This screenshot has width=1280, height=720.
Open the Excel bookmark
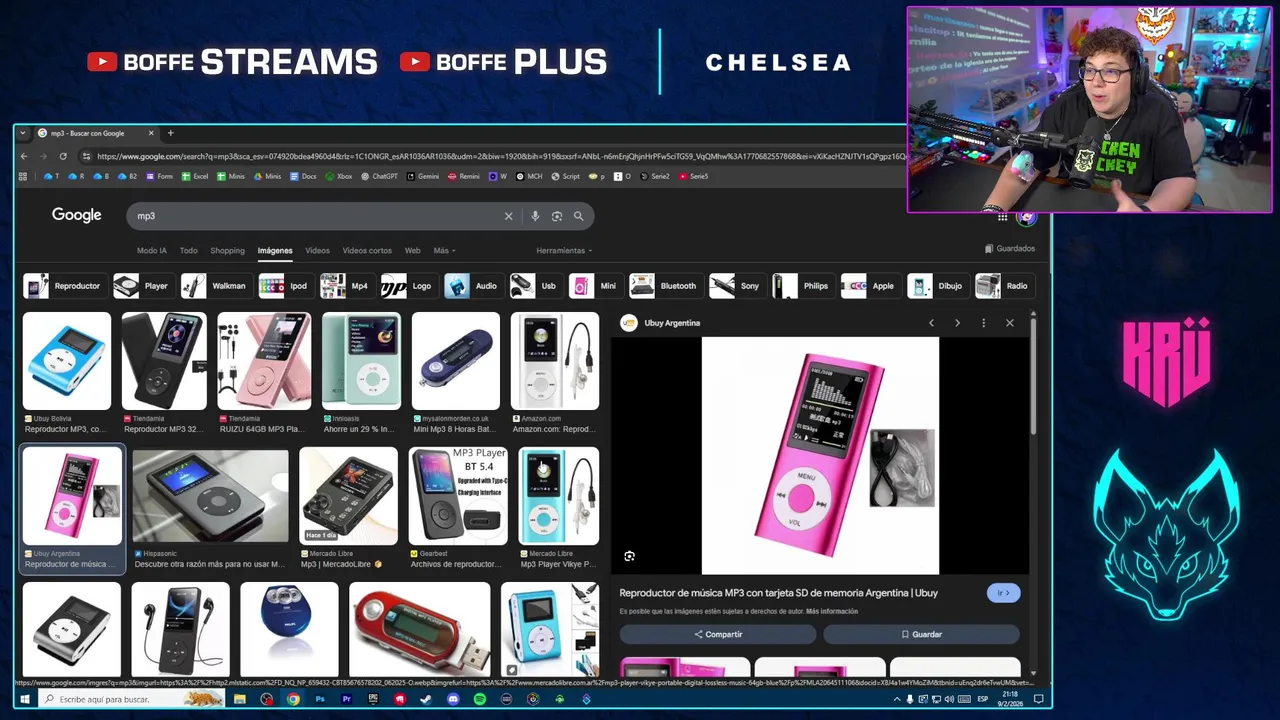click(195, 176)
